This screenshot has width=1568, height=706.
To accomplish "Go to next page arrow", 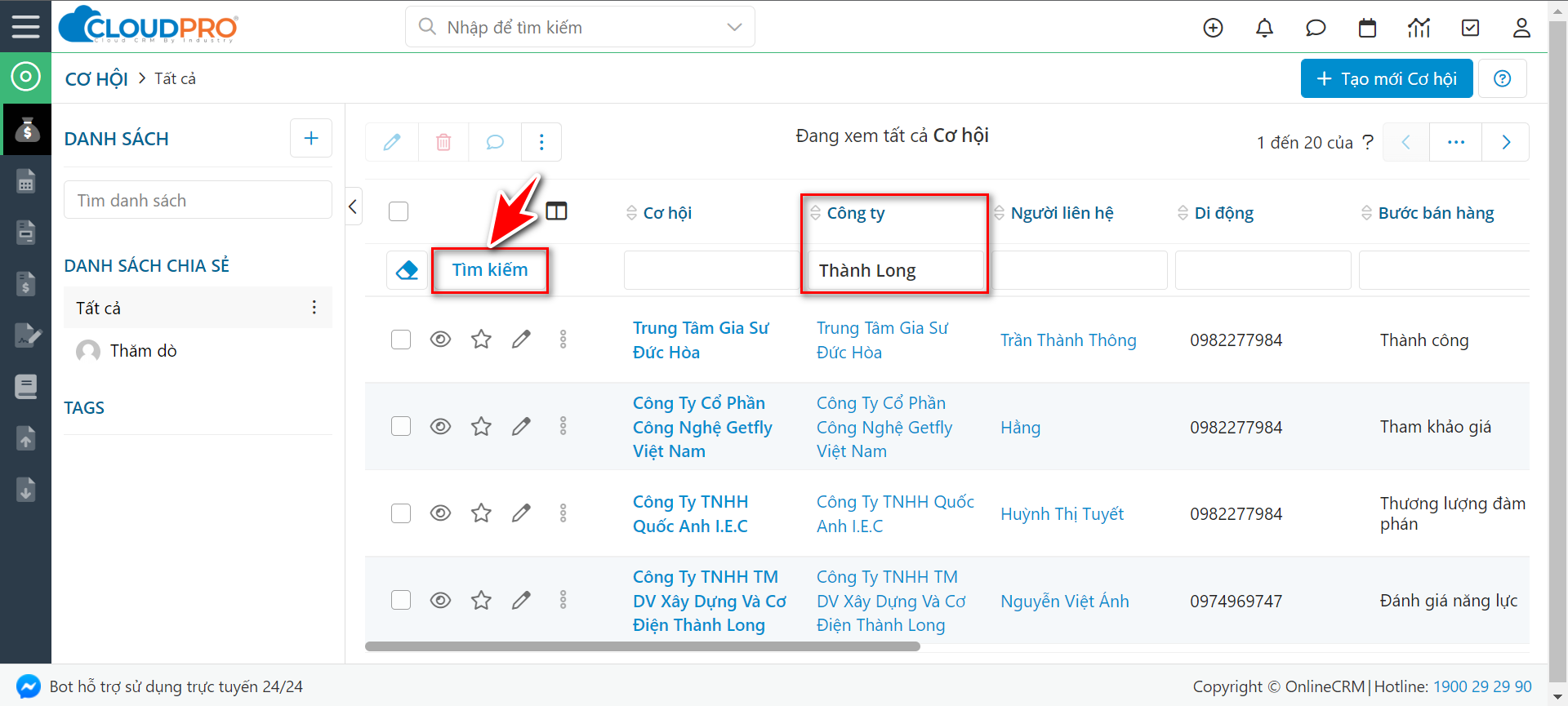I will (x=1506, y=142).
